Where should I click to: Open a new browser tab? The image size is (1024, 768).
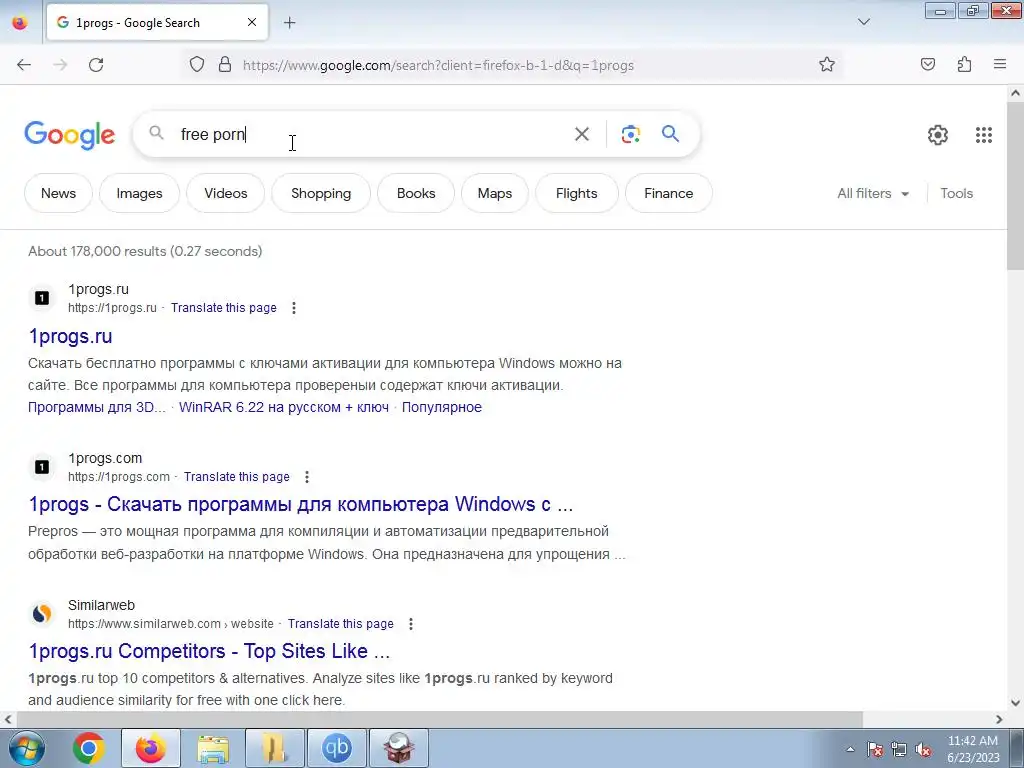[x=289, y=23]
